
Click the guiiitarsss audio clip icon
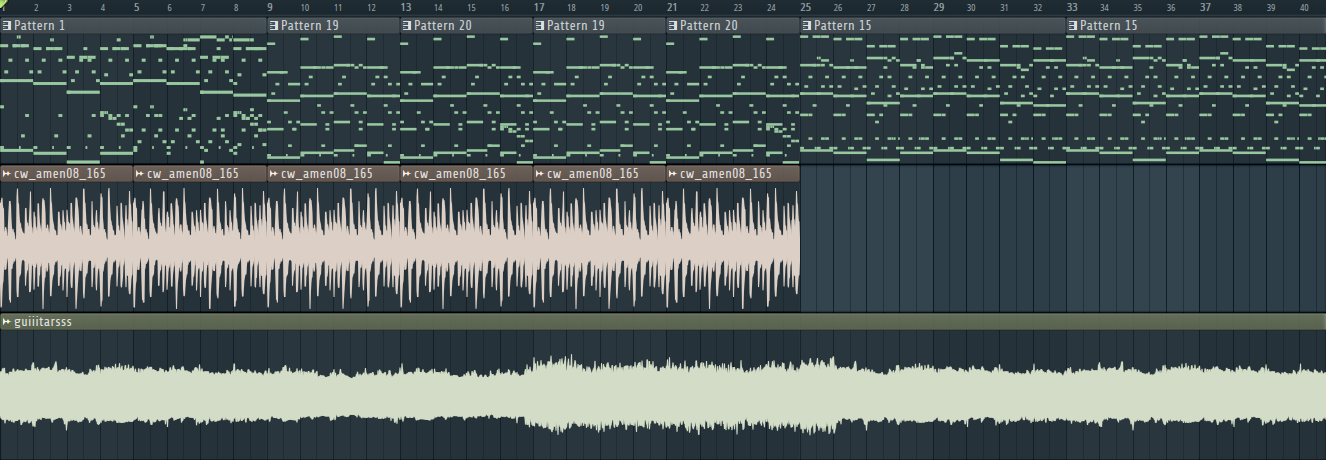pyautogui.click(x=7, y=322)
